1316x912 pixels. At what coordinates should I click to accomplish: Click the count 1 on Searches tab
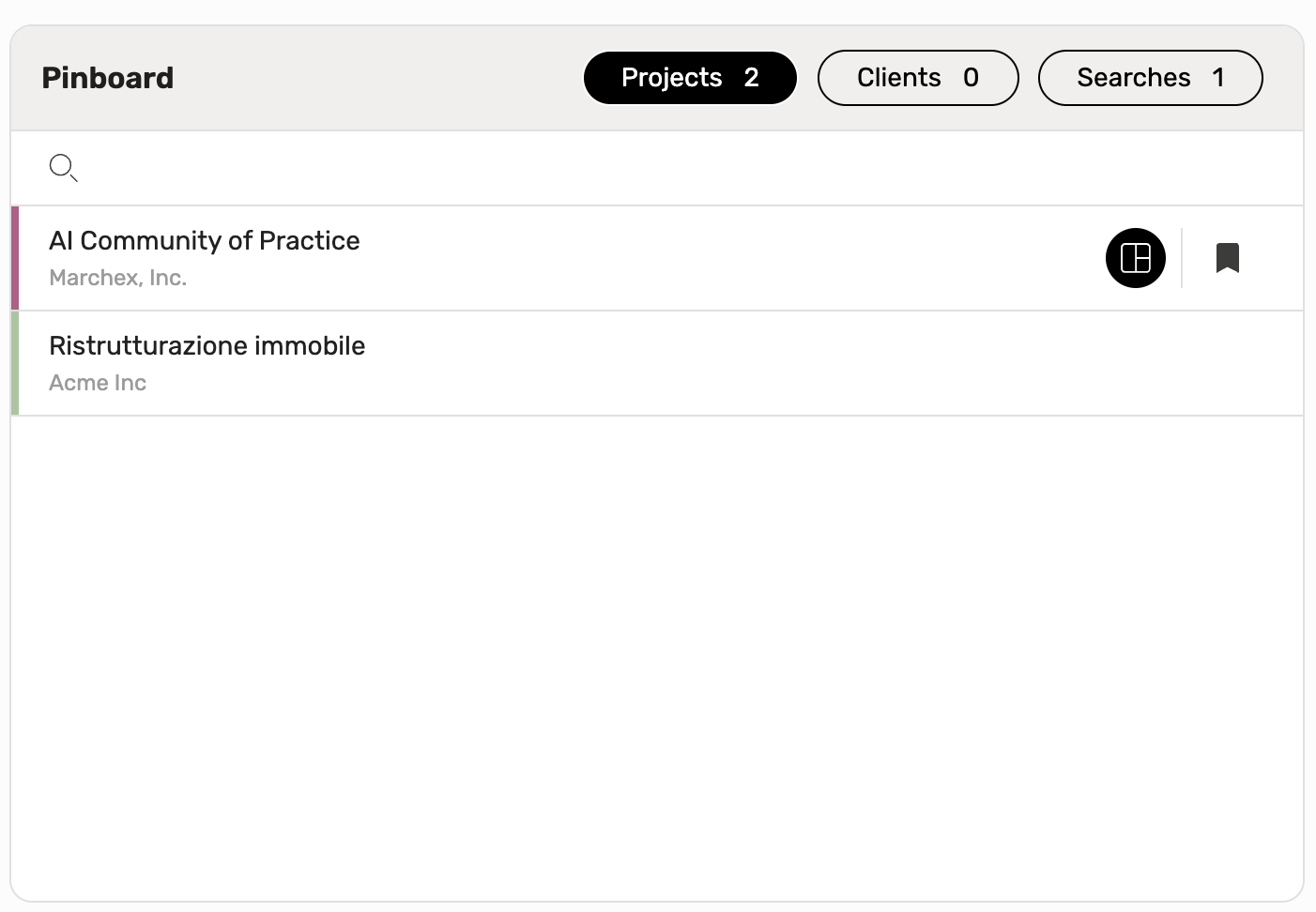1217,78
